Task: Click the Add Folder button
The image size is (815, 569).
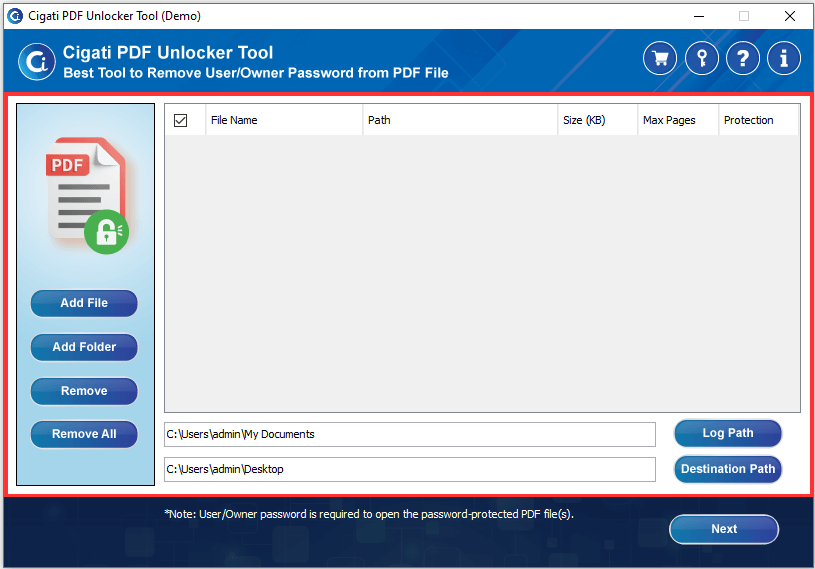Action: (x=84, y=347)
